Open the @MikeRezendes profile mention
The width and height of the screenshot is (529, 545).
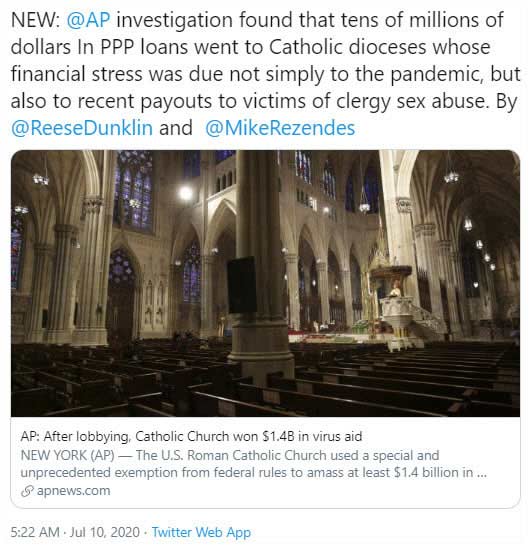click(280, 128)
